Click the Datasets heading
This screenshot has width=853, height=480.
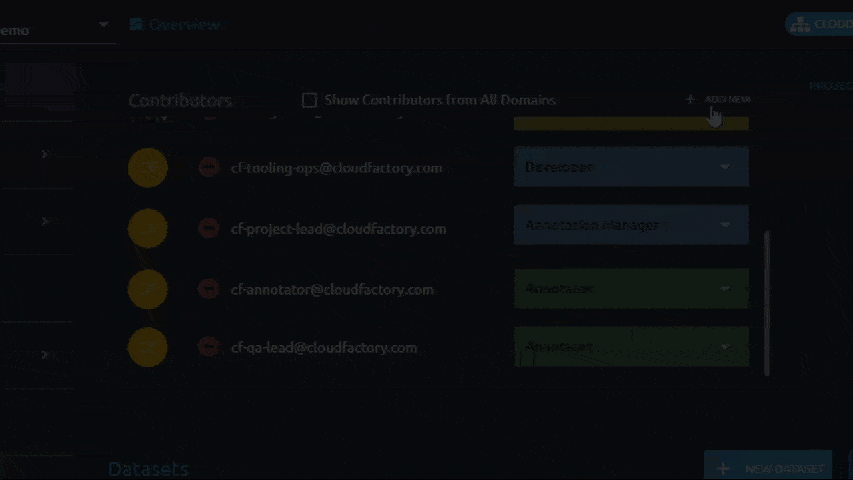[148, 469]
